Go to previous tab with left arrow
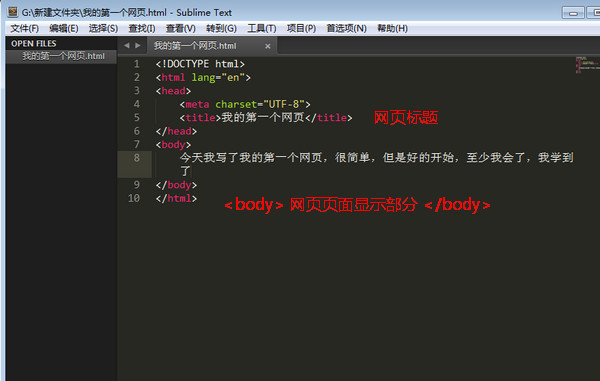This screenshot has width=600, height=381. (x=126, y=46)
